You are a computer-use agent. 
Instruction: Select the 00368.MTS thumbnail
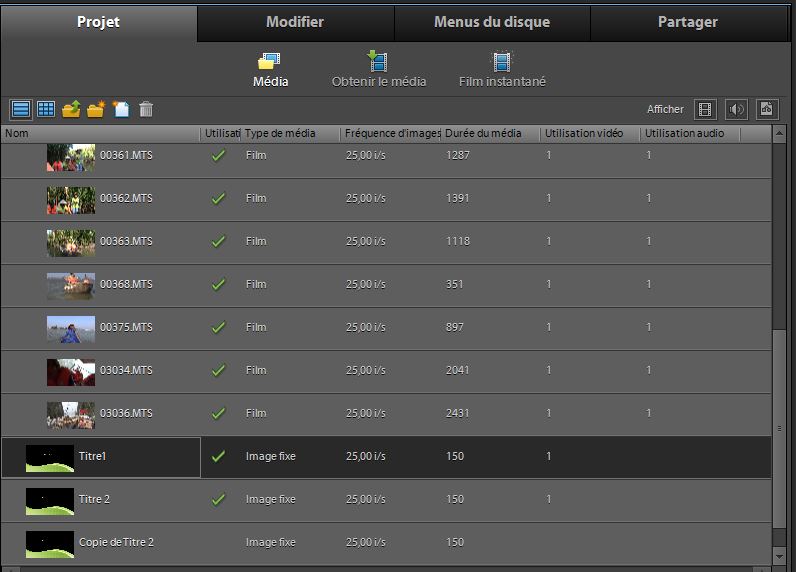(71, 286)
